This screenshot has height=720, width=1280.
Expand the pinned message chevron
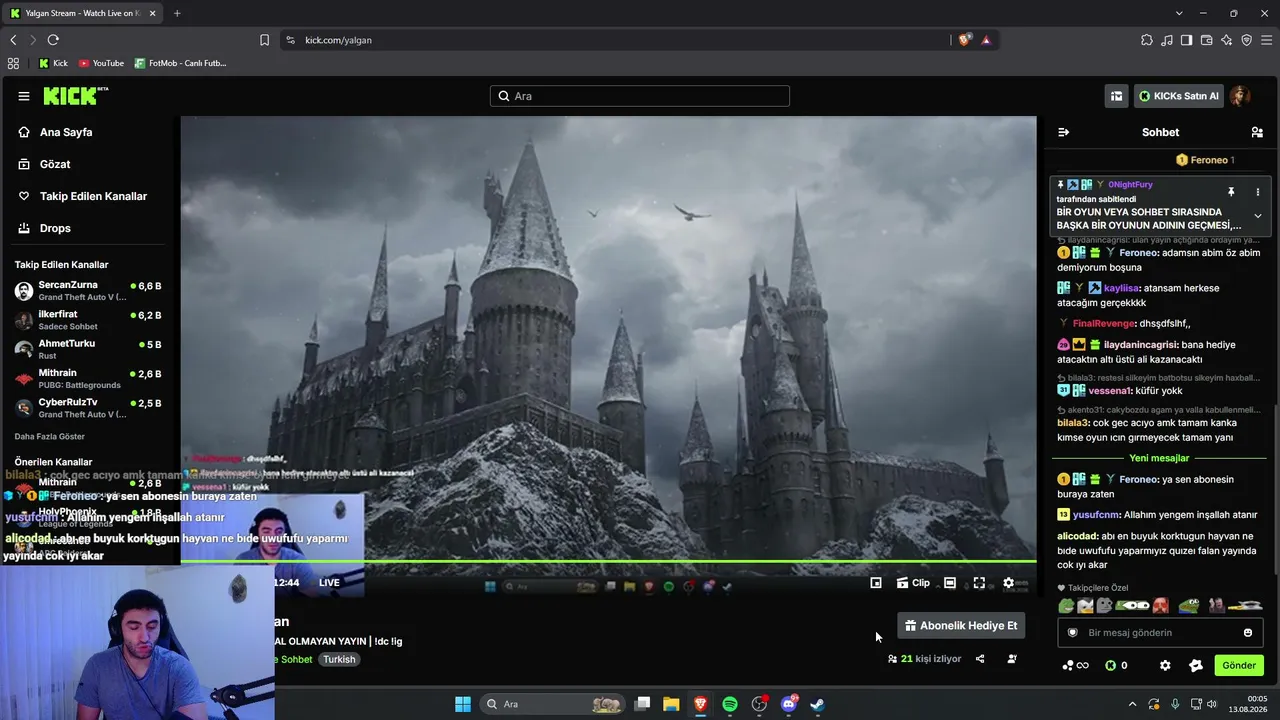pos(1258,216)
